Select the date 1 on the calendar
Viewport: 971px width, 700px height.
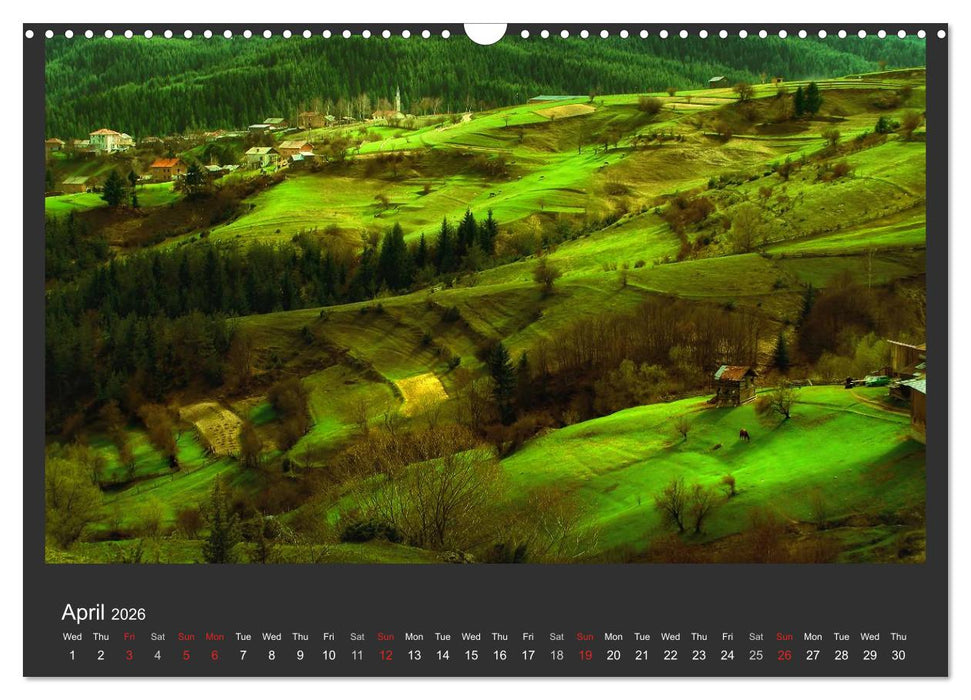point(71,652)
